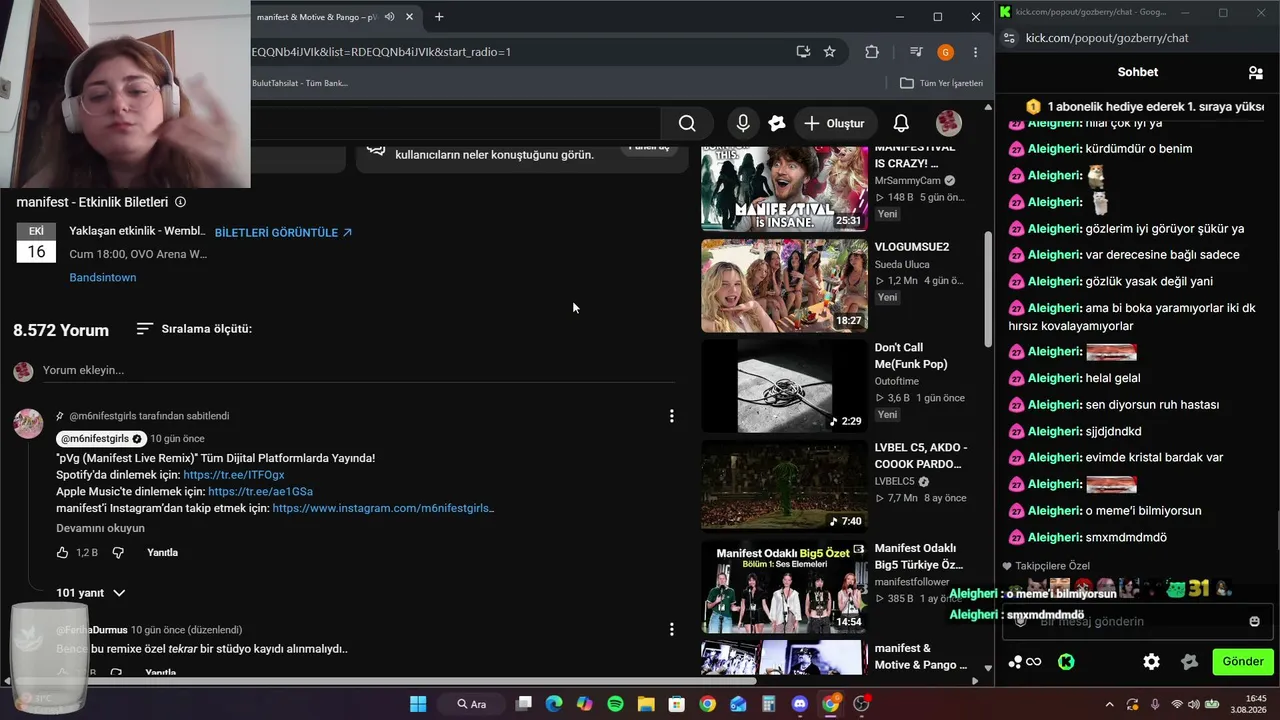
Task: Click the Yorum ekleyin comment field
Action: tap(358, 370)
